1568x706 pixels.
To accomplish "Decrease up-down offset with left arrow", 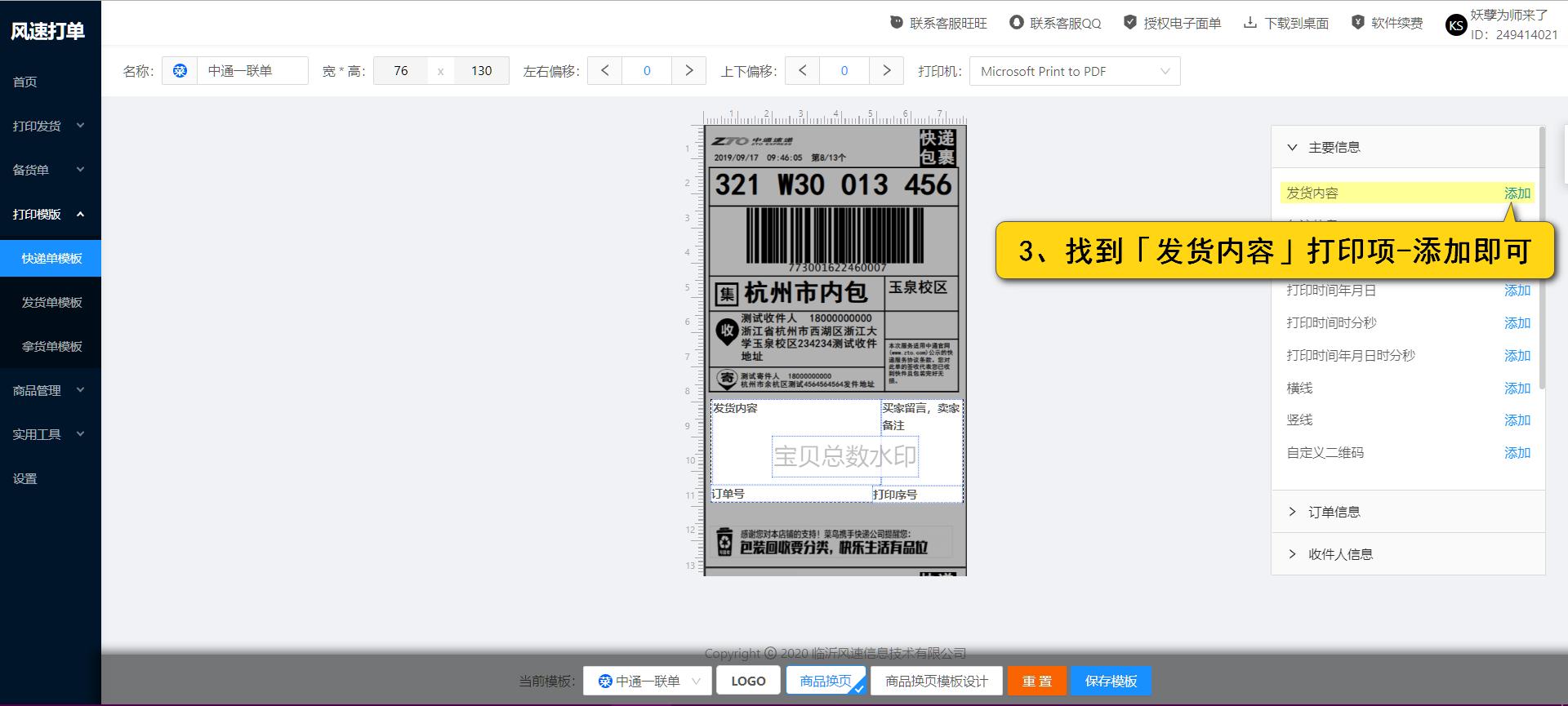I will (803, 71).
